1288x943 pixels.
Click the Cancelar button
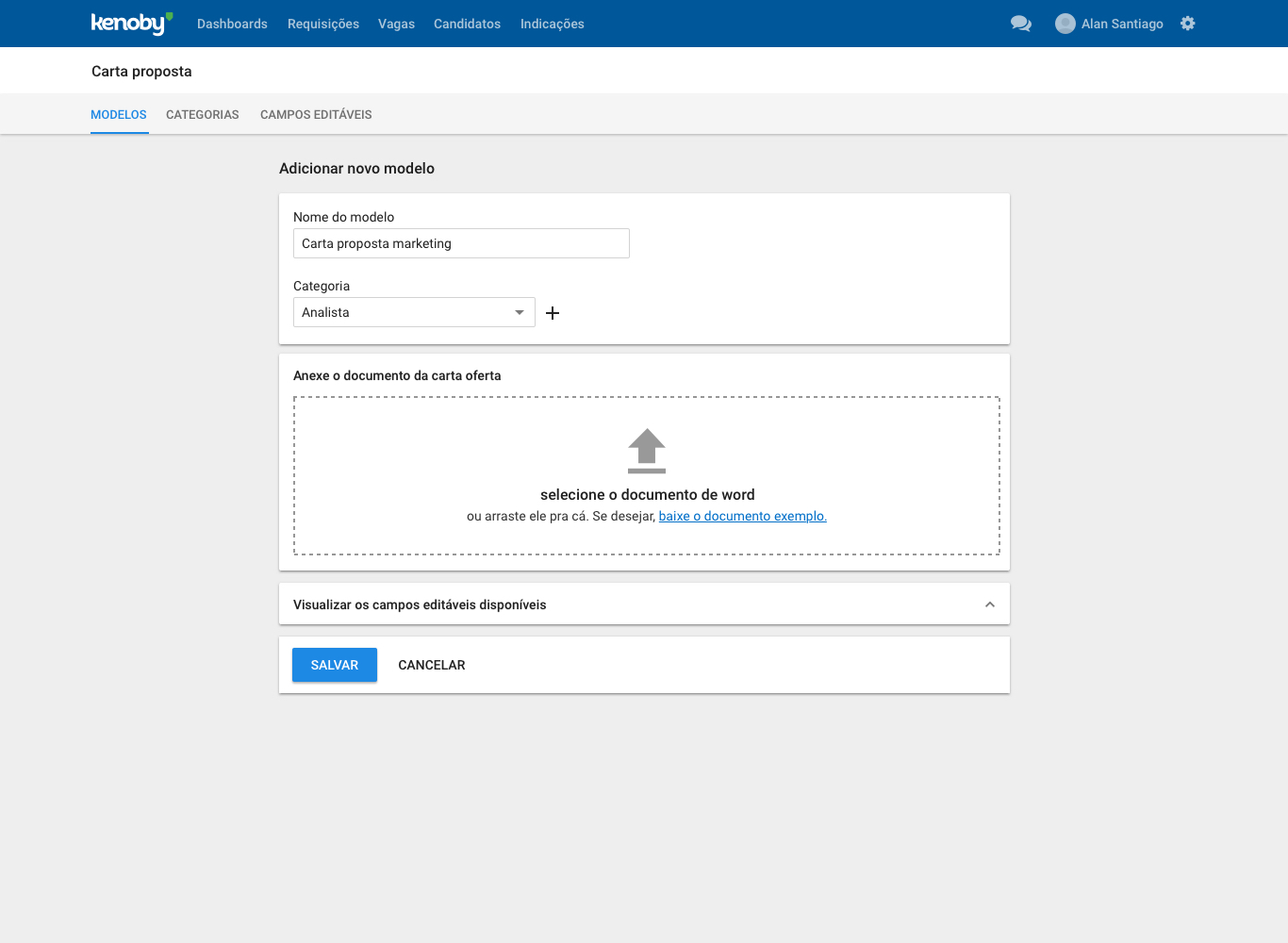(x=432, y=665)
